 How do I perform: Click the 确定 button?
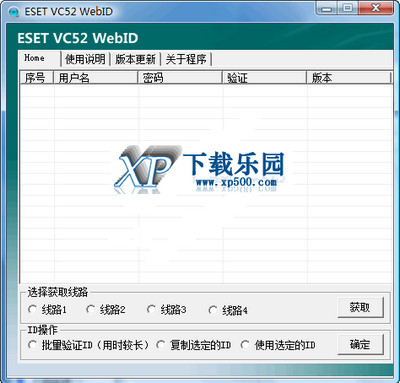coord(360,345)
